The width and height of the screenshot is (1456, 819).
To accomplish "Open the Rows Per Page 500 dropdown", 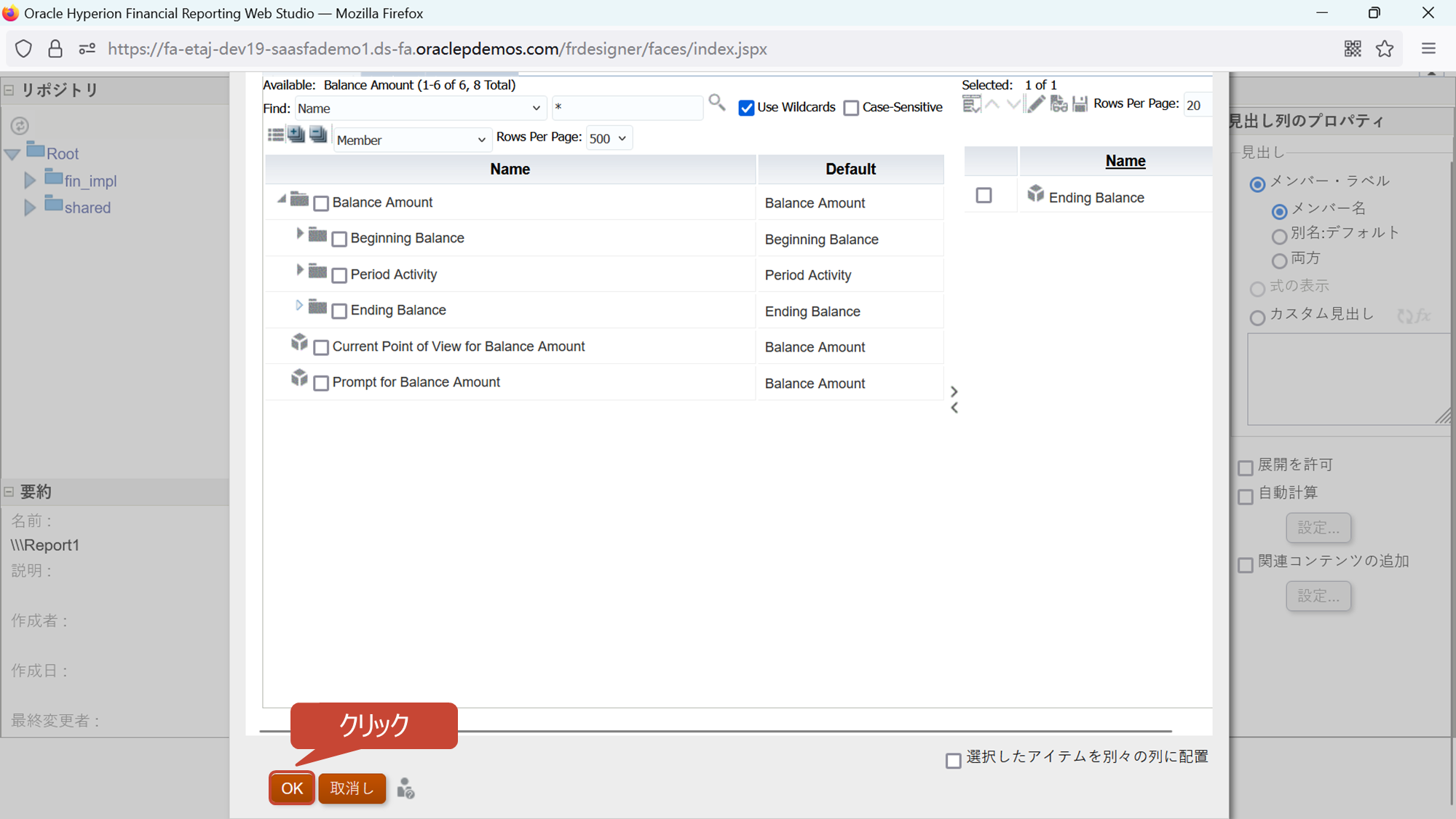I will [x=609, y=138].
